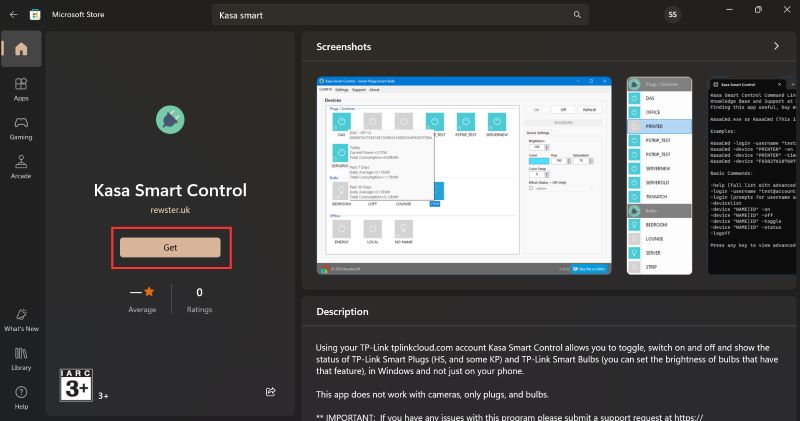Open the Library section
The image size is (800, 421).
[x=21, y=359]
